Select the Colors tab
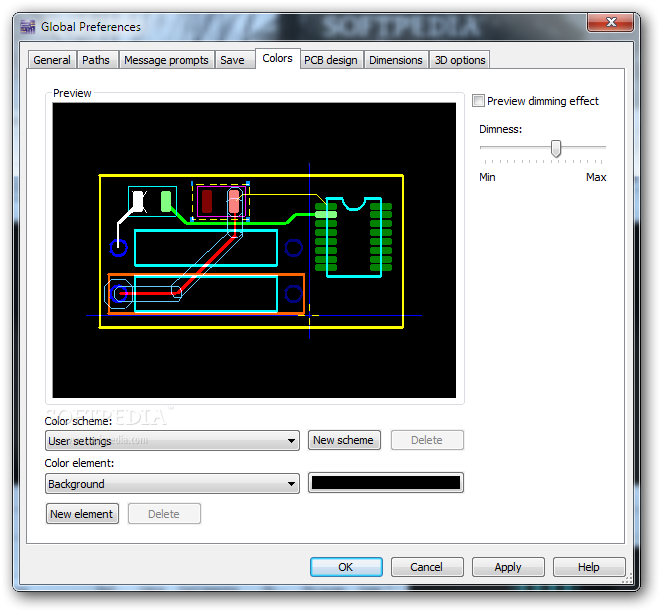 277,58
